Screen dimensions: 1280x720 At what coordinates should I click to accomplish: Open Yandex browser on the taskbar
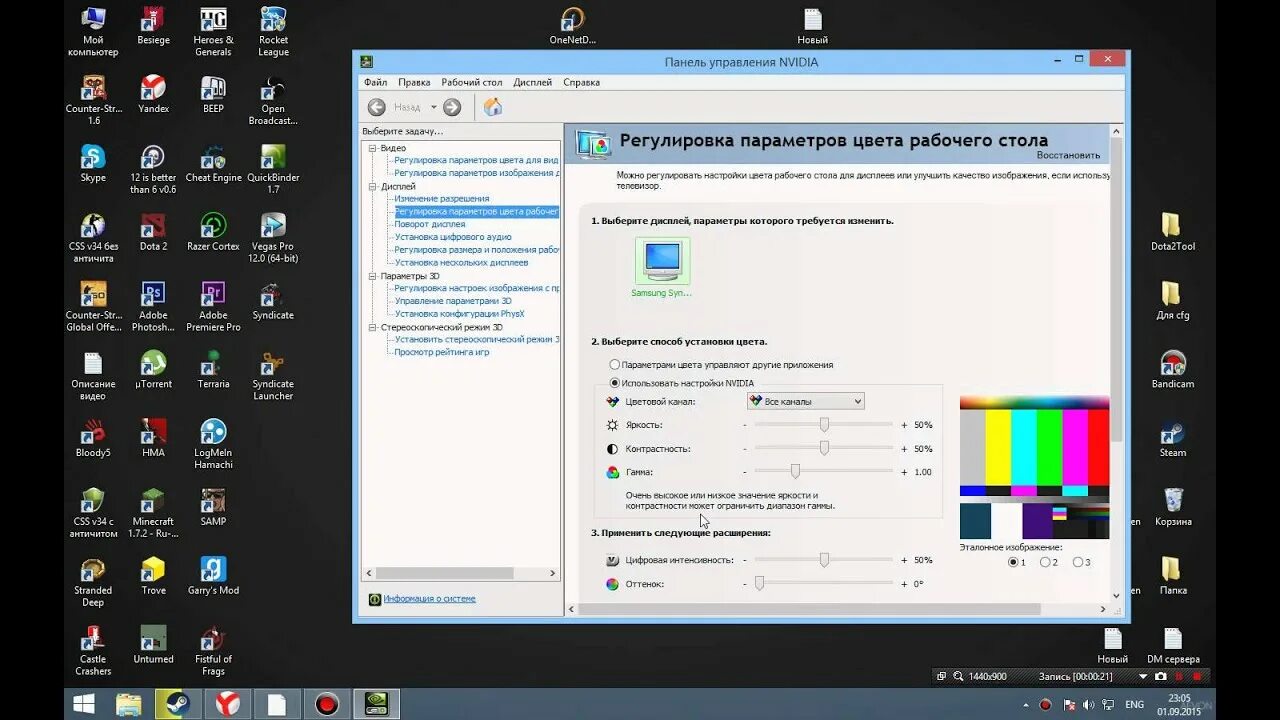pos(228,704)
